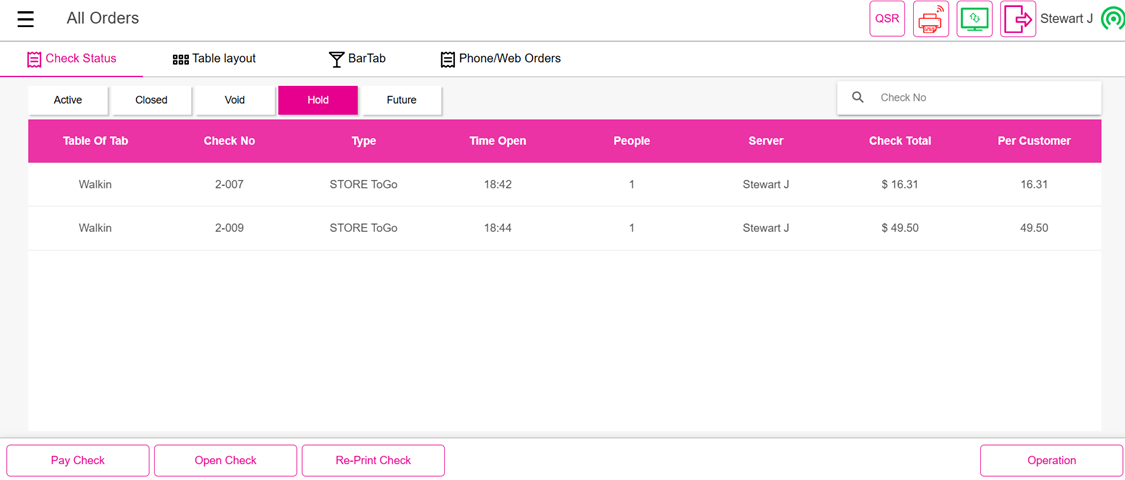Switch to the Table layout tab
1125x480 pixels.
pyautogui.click(x=214, y=59)
